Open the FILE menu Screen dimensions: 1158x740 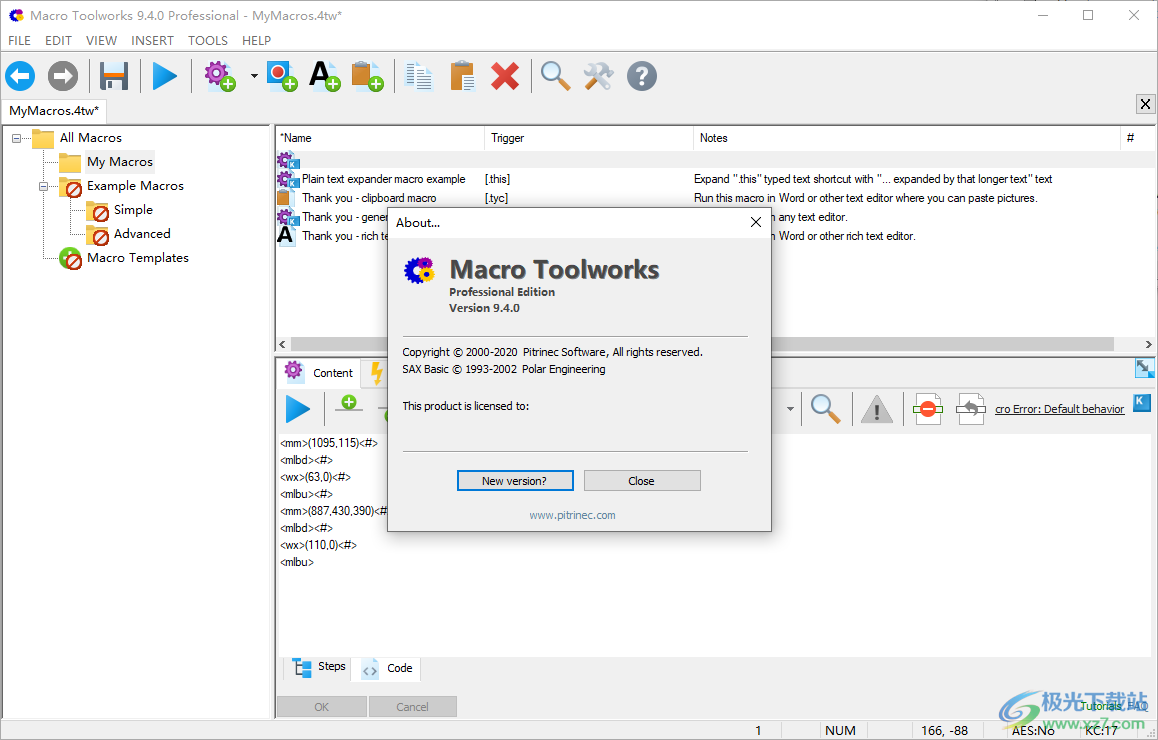pyautogui.click(x=19, y=41)
